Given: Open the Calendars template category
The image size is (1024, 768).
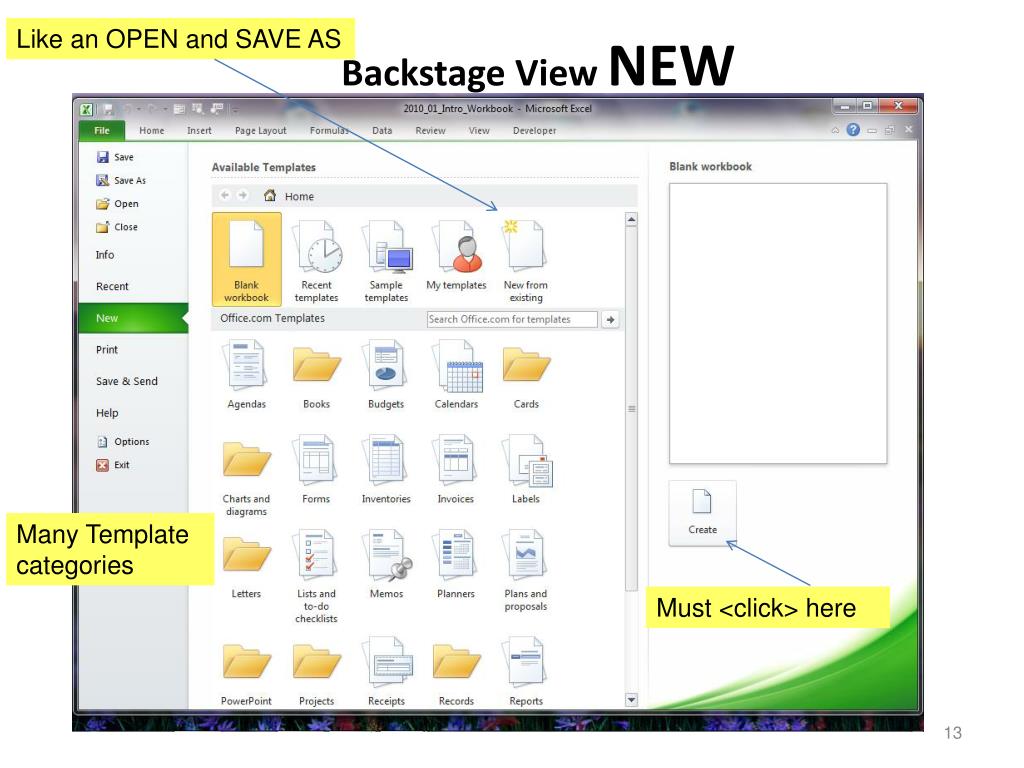Looking at the screenshot, I should pos(456,374).
